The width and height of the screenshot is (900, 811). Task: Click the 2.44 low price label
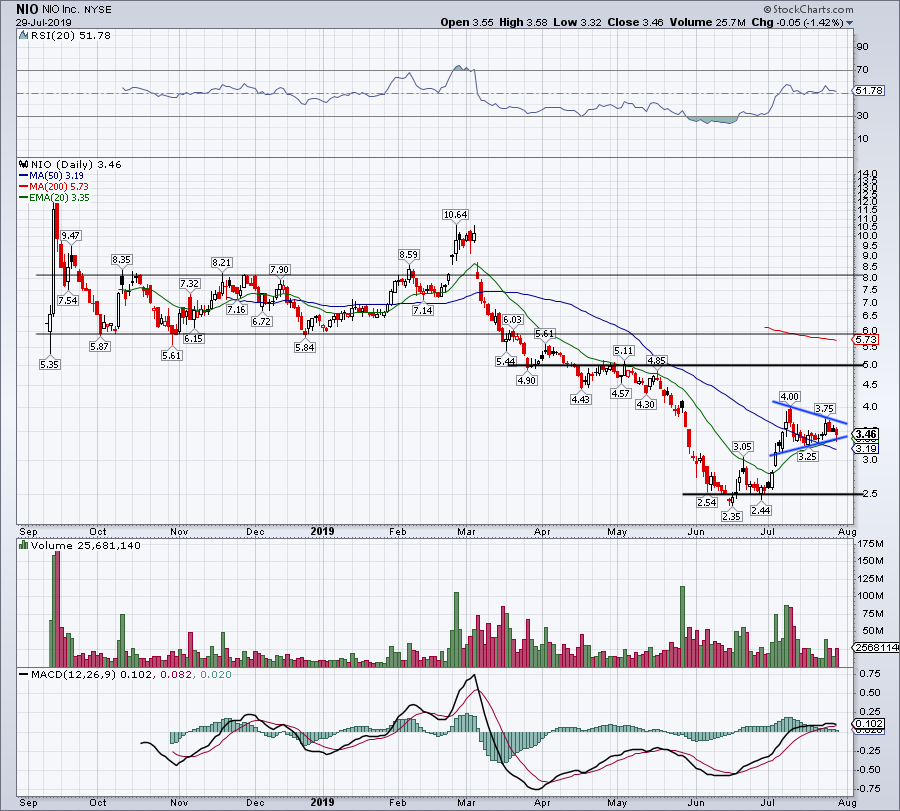(761, 510)
